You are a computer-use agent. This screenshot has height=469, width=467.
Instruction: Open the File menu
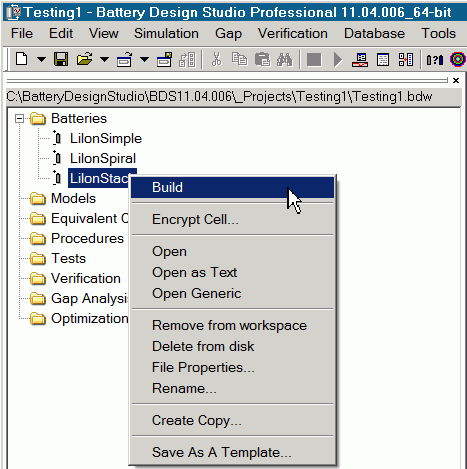(x=22, y=33)
